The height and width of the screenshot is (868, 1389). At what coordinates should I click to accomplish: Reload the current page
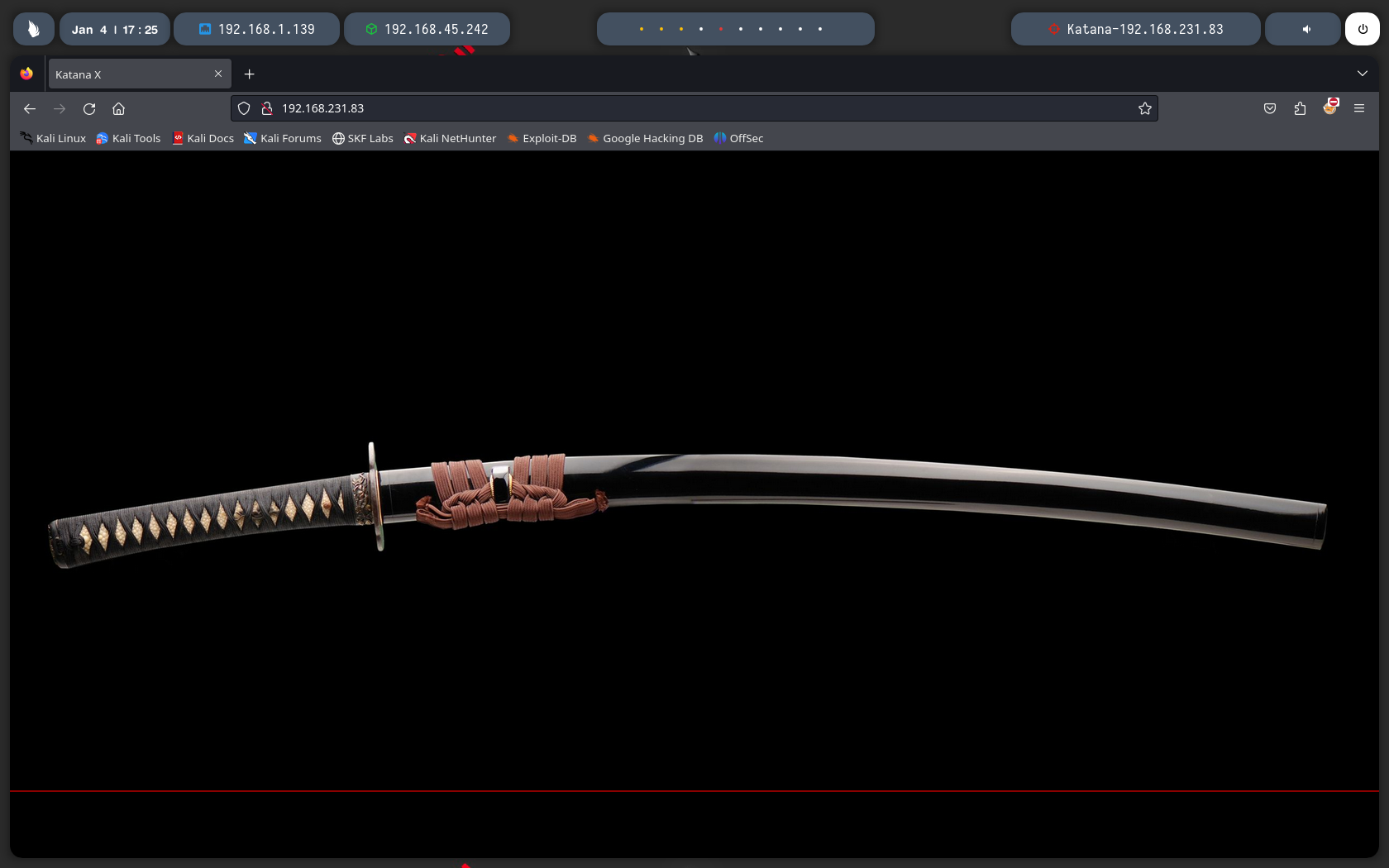click(89, 108)
